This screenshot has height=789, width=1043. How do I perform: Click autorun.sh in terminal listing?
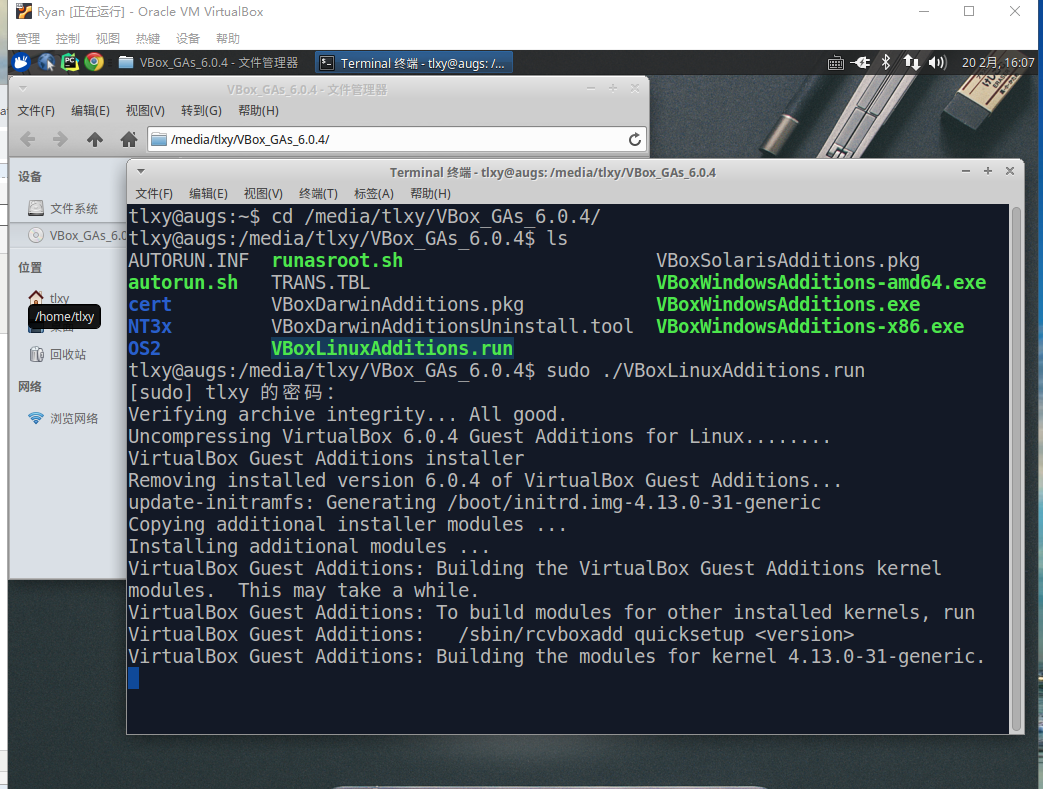[183, 282]
